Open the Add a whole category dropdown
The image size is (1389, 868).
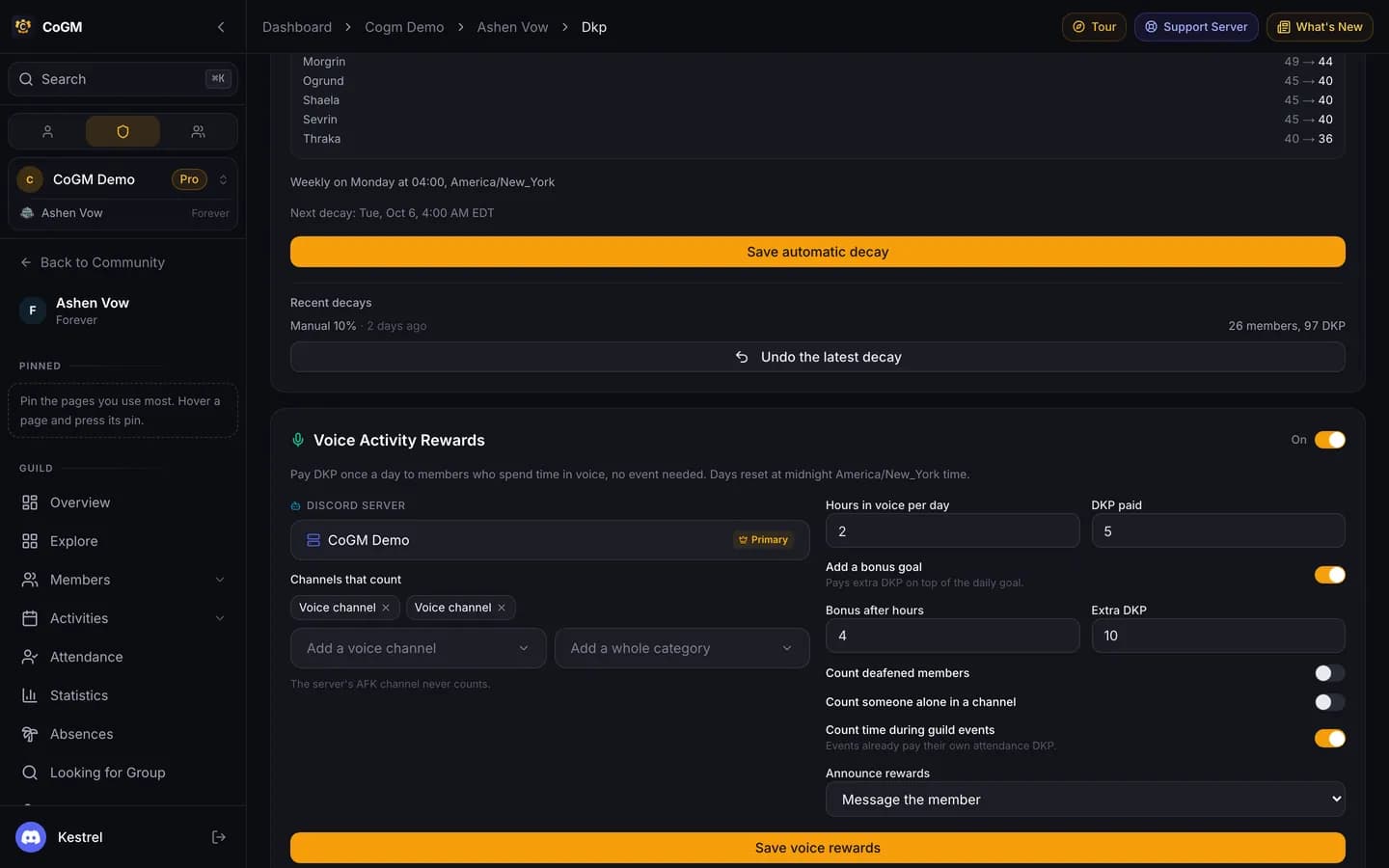click(x=682, y=648)
